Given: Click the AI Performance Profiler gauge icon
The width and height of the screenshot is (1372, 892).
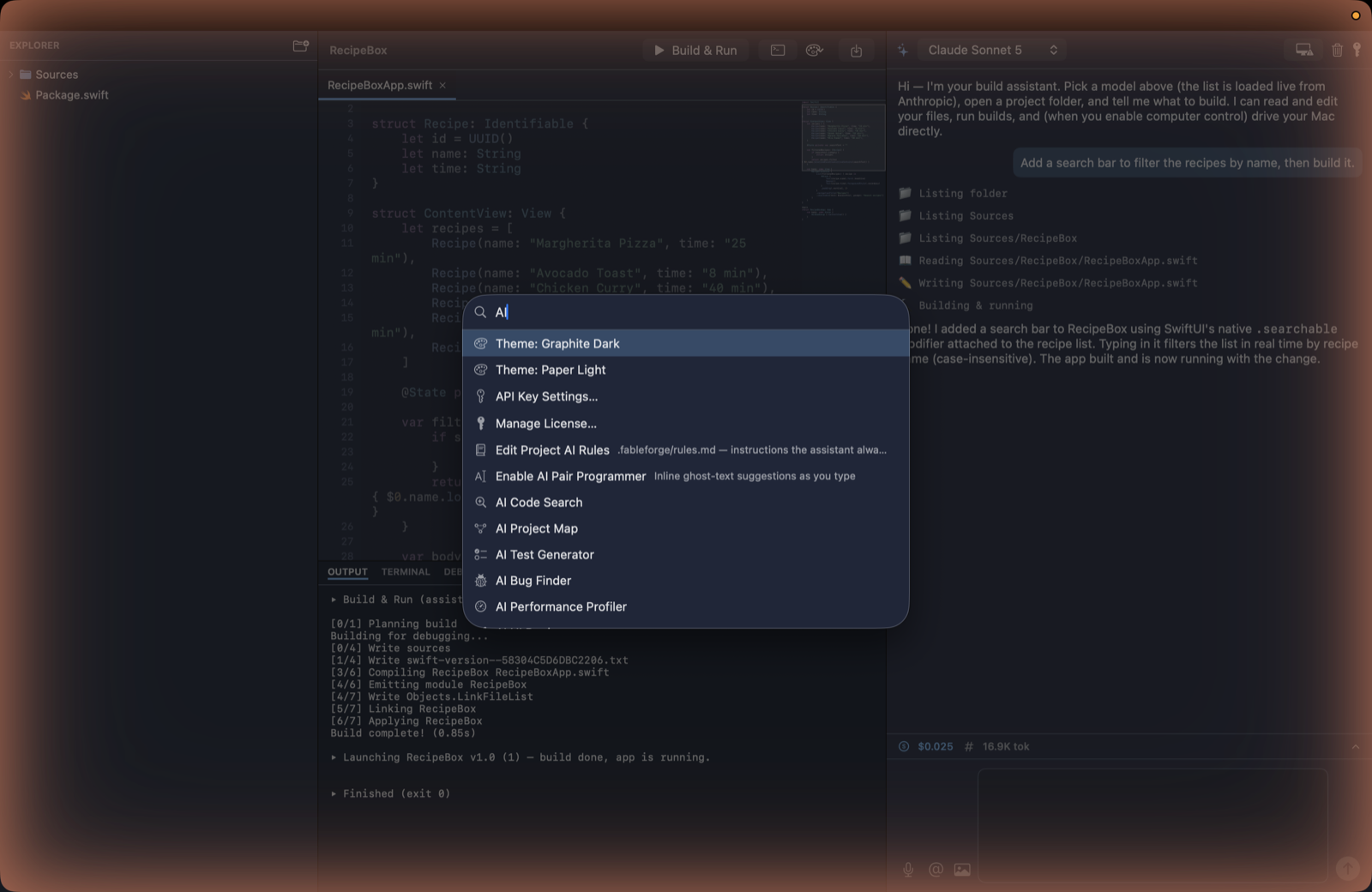Looking at the screenshot, I should [480, 606].
